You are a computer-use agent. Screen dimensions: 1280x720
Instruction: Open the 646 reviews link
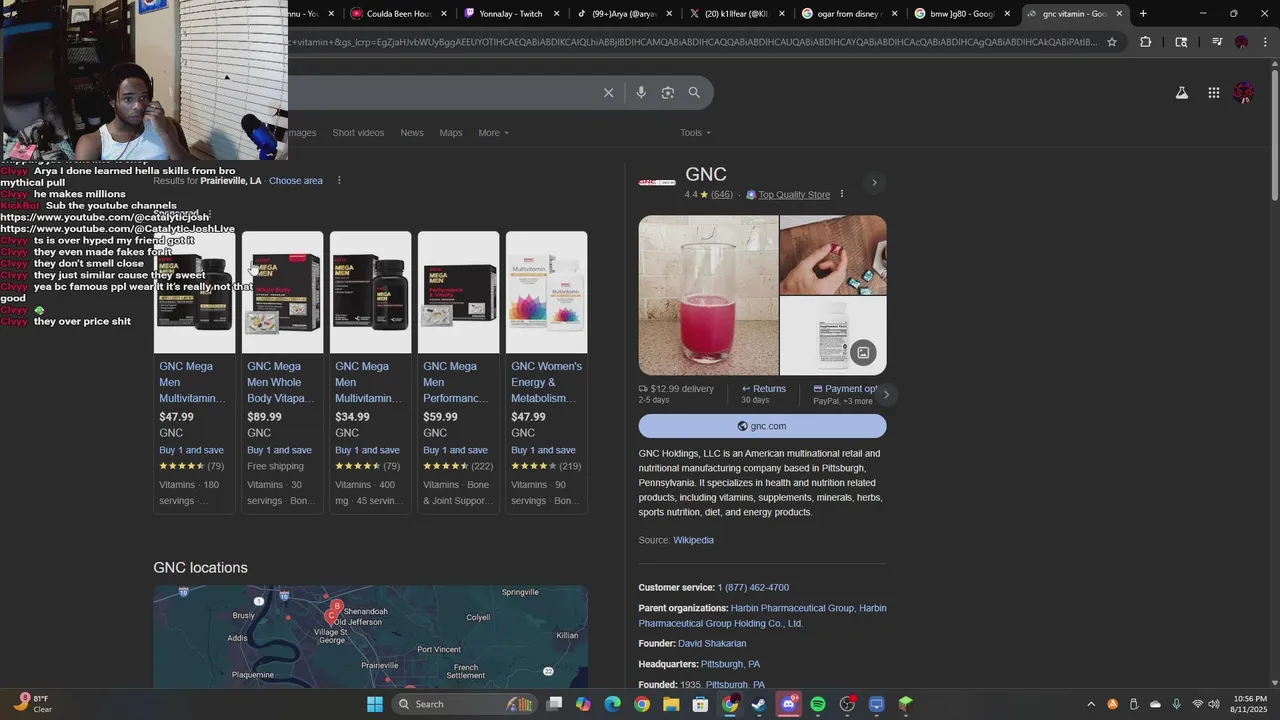722,195
